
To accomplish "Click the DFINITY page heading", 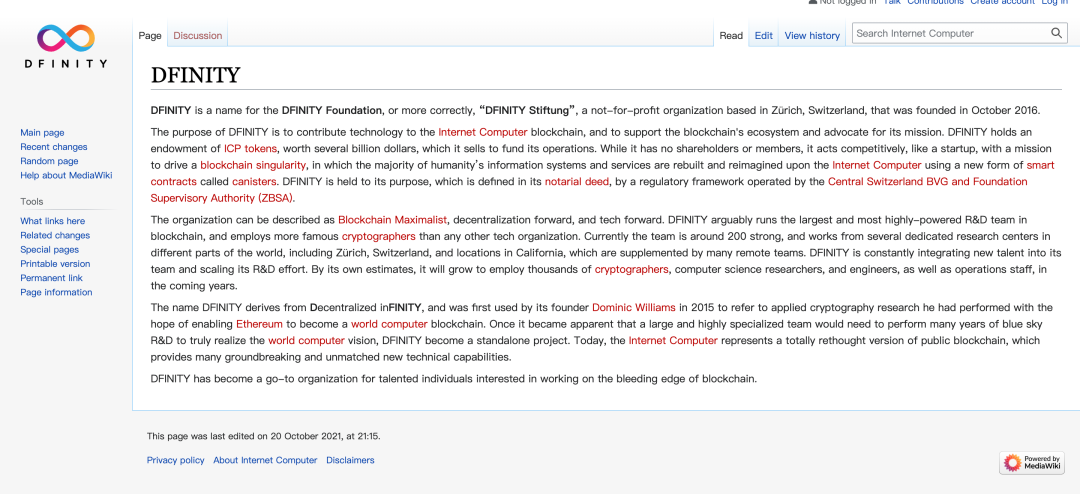I will click(x=196, y=75).
